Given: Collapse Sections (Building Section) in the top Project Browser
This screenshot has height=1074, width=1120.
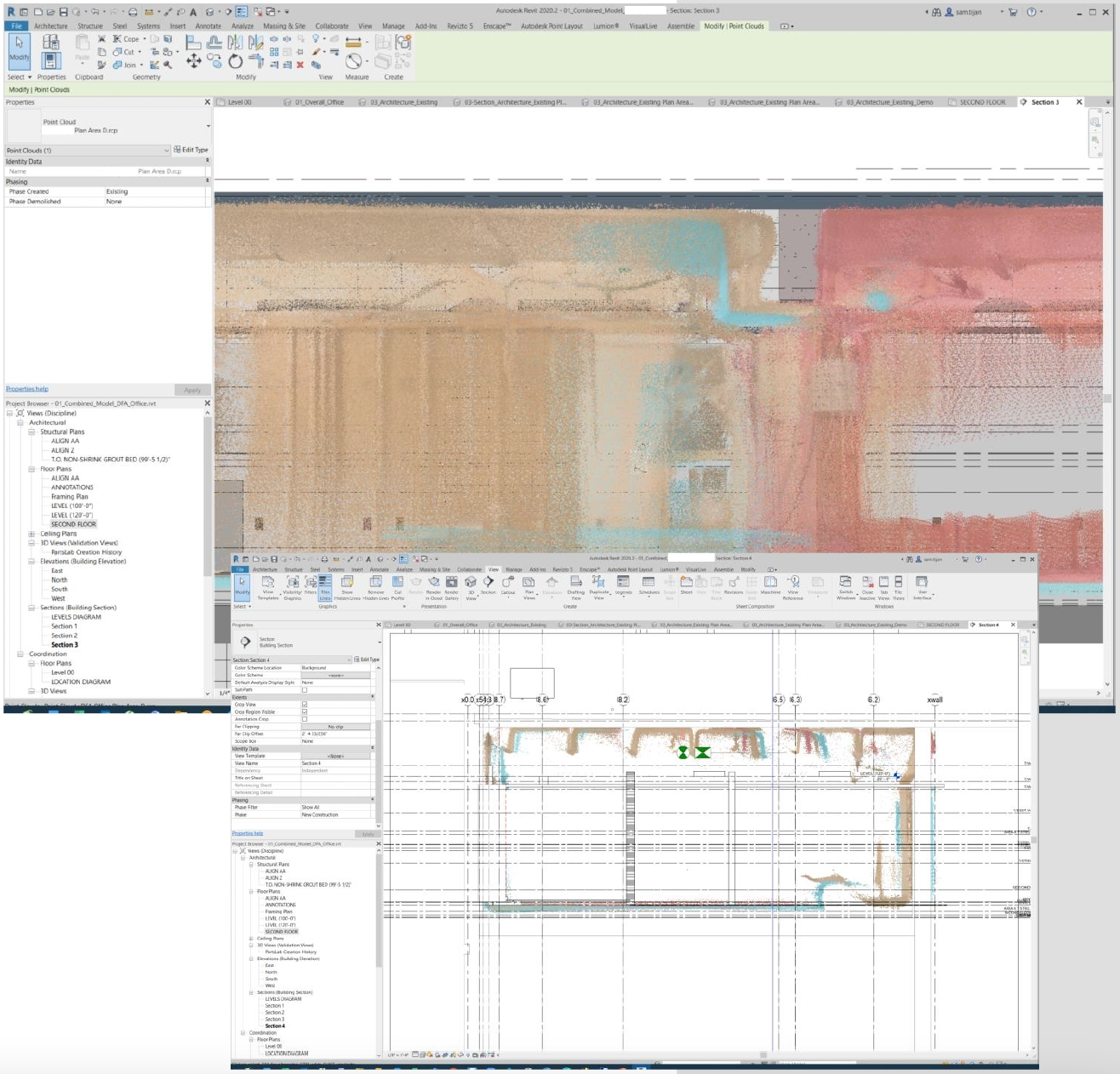Looking at the screenshot, I should tap(31, 608).
